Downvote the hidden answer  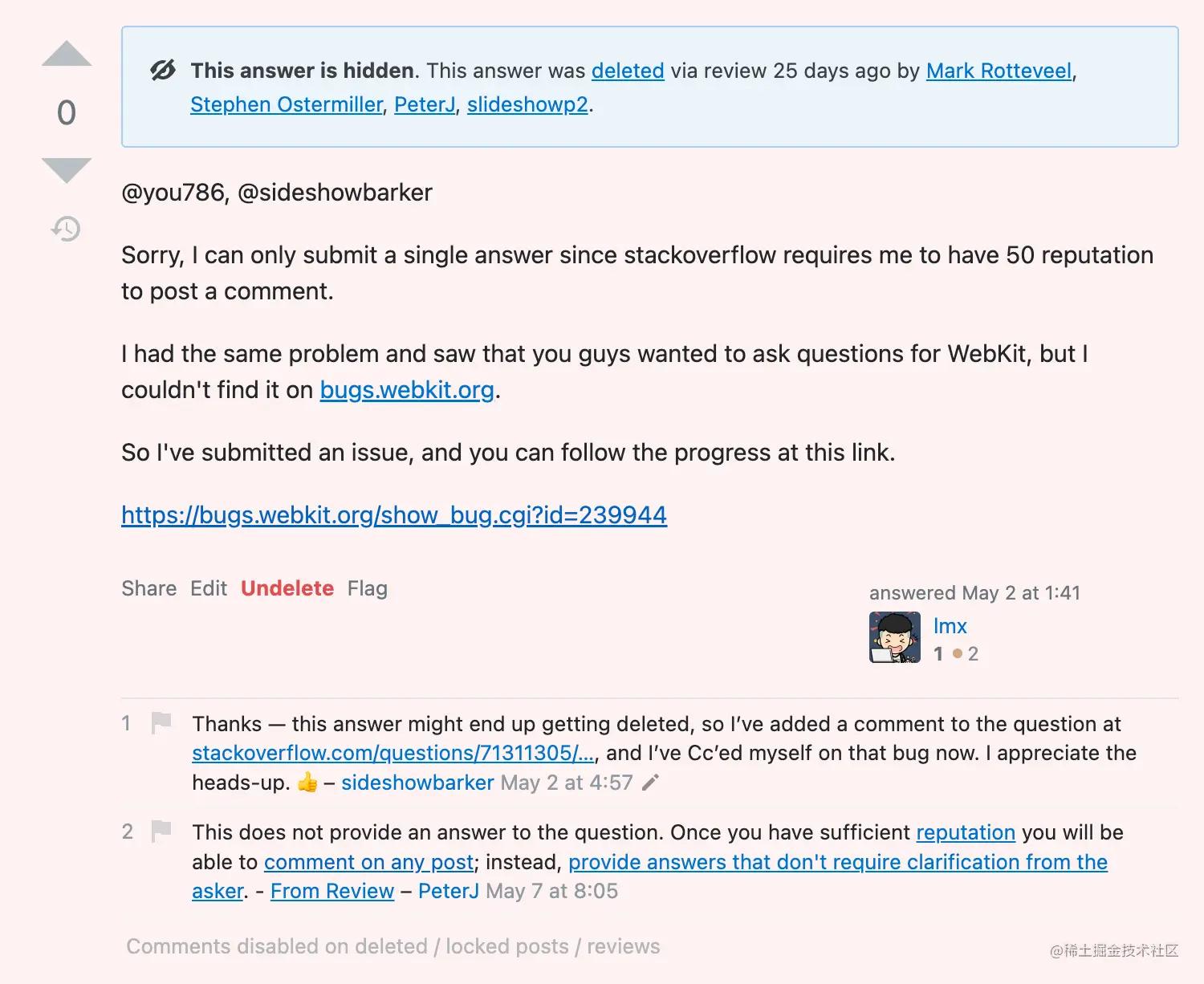(x=67, y=170)
